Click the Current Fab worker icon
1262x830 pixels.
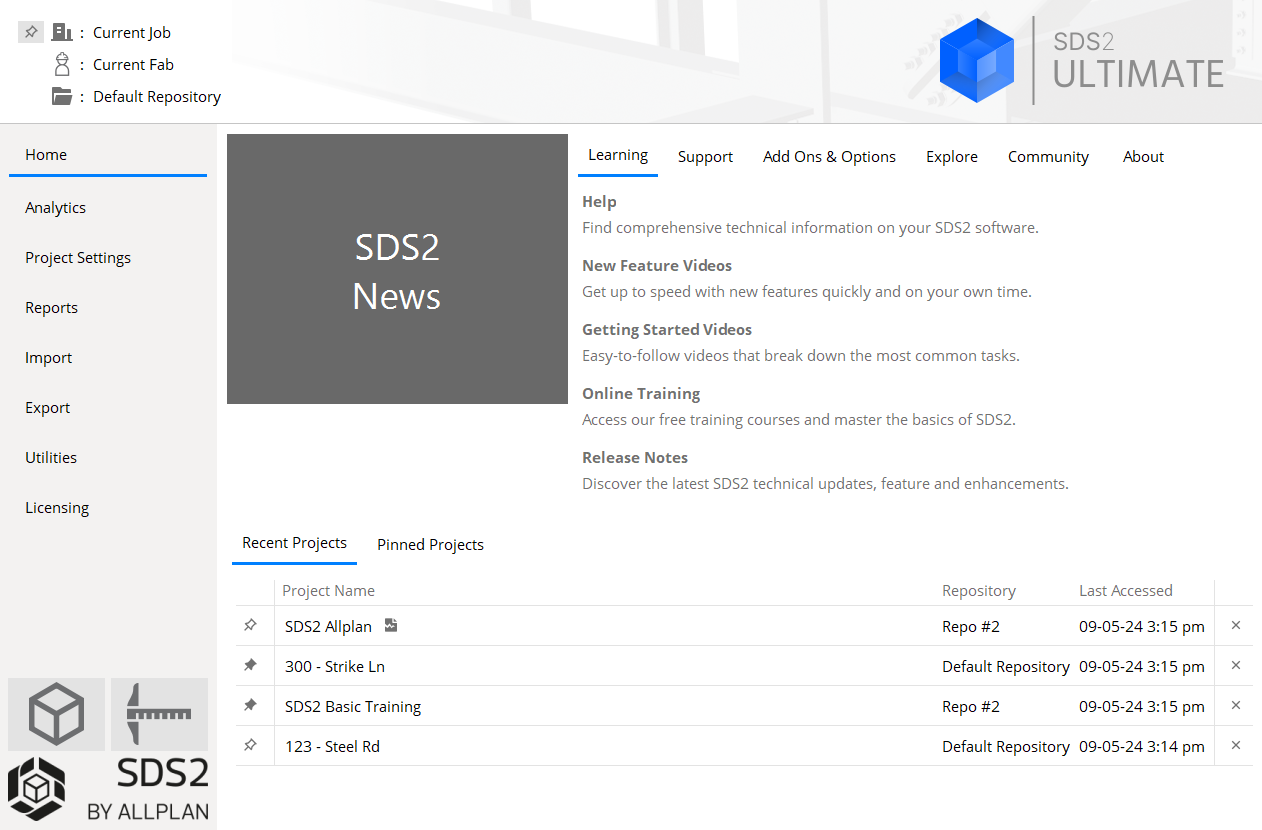point(62,64)
